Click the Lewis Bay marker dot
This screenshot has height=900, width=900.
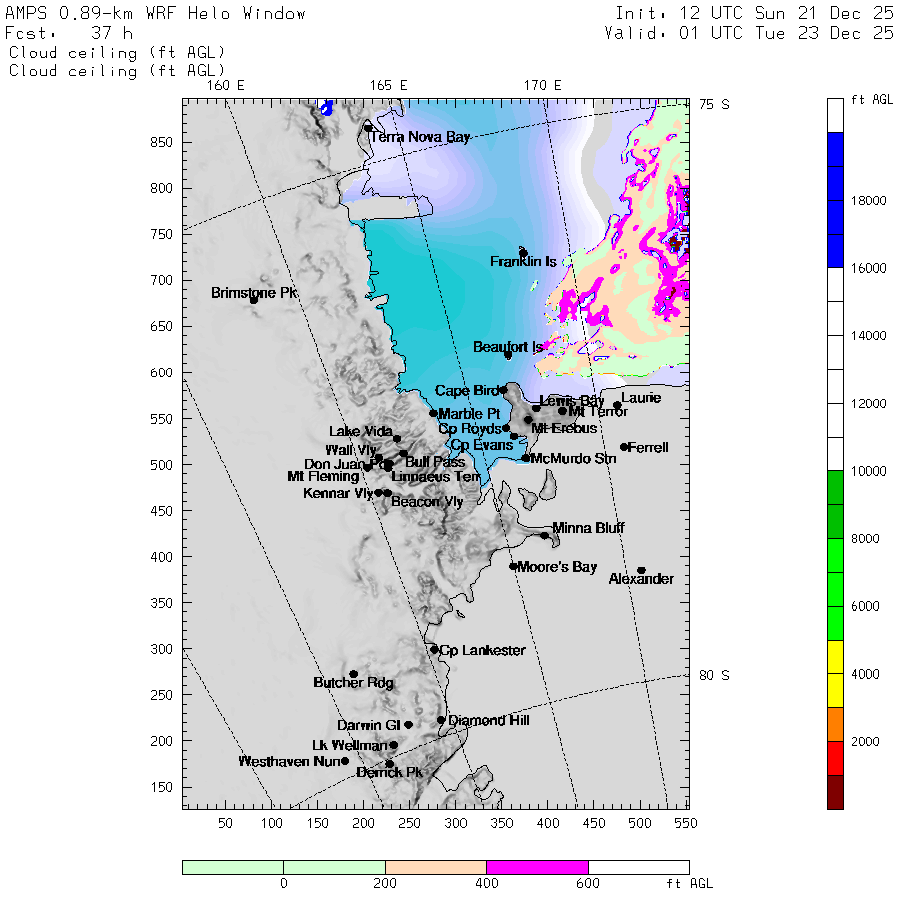tap(536, 409)
